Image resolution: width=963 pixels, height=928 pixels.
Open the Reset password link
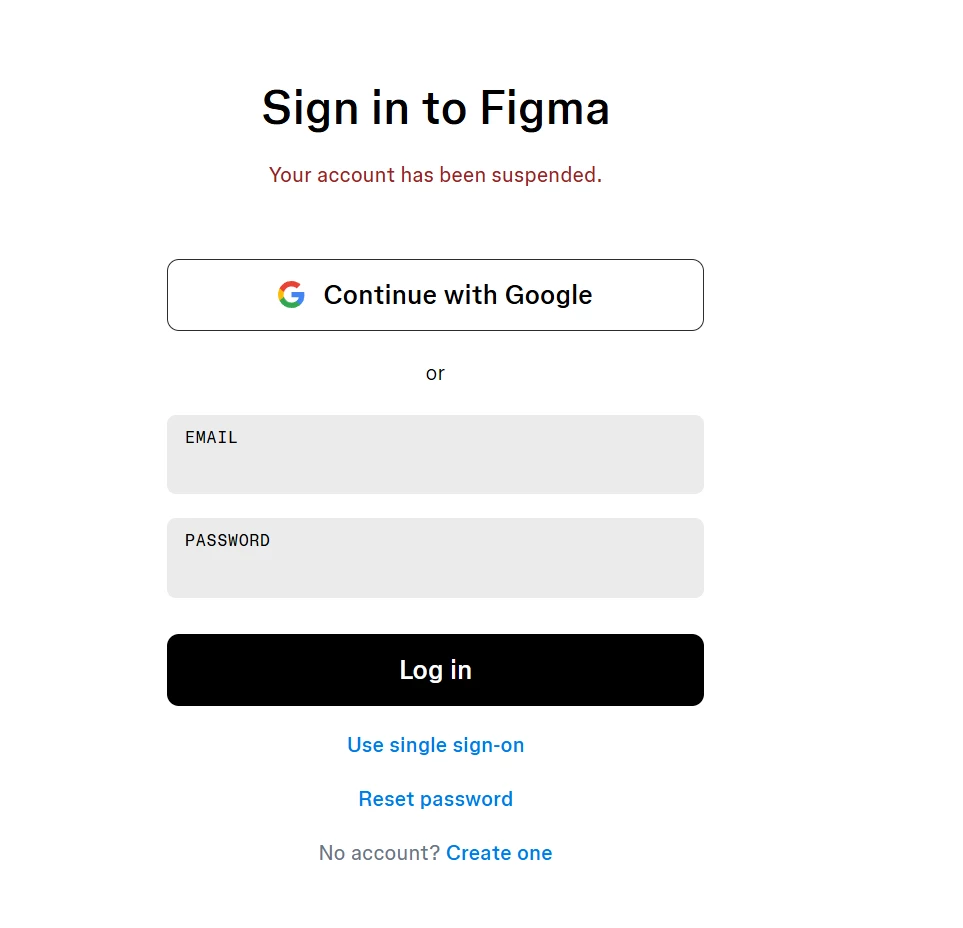[x=435, y=799]
